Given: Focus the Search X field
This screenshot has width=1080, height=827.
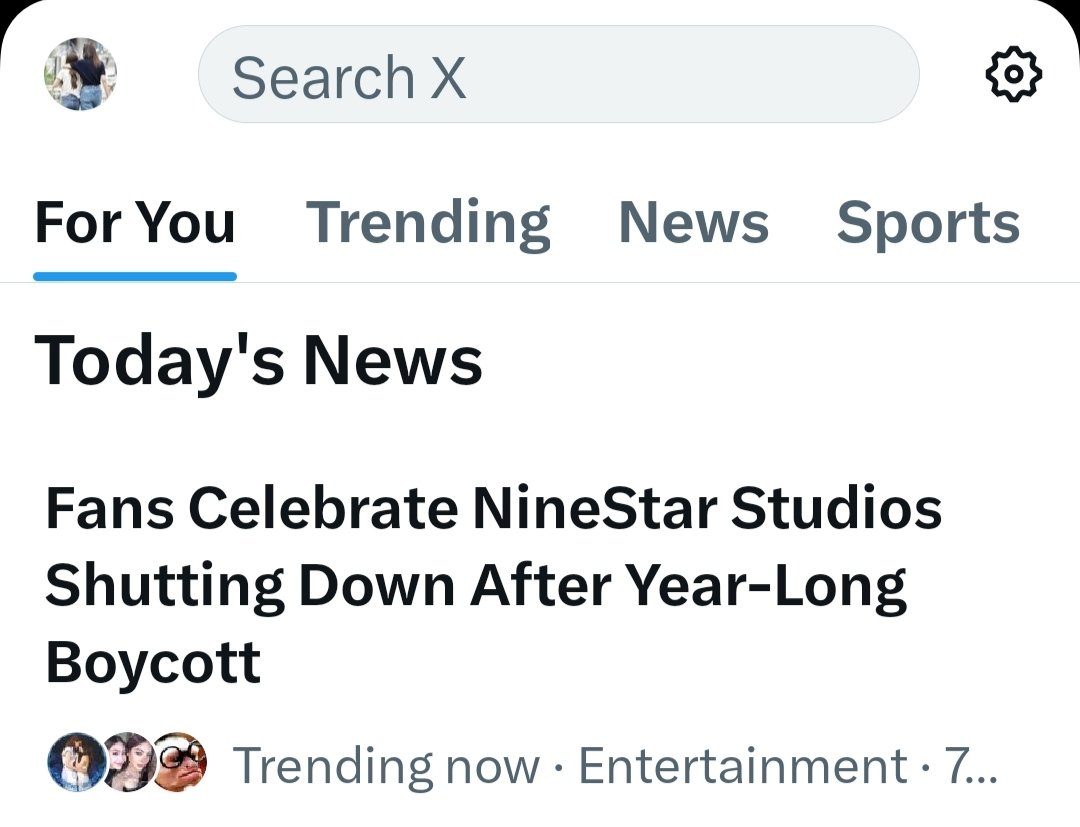Looking at the screenshot, I should (559, 74).
